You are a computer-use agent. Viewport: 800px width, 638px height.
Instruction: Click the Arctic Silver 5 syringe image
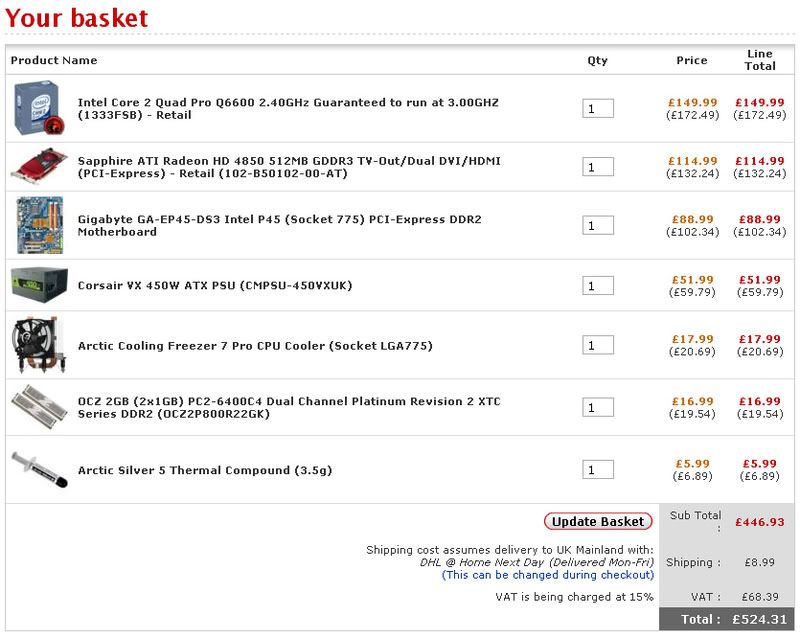tap(40, 469)
